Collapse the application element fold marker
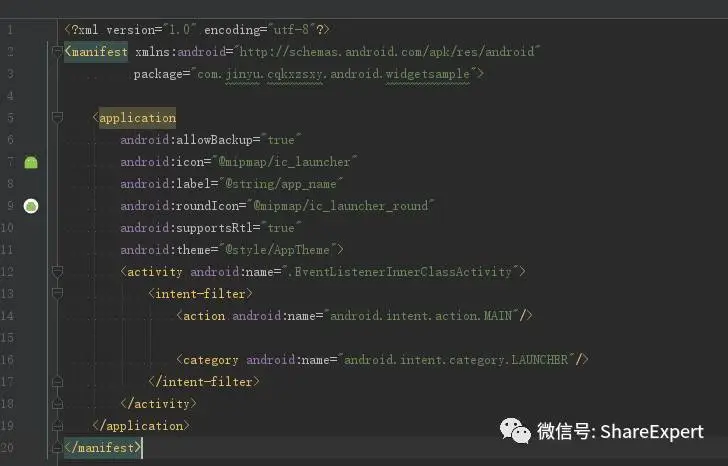The height and width of the screenshot is (466, 728). tap(57, 117)
